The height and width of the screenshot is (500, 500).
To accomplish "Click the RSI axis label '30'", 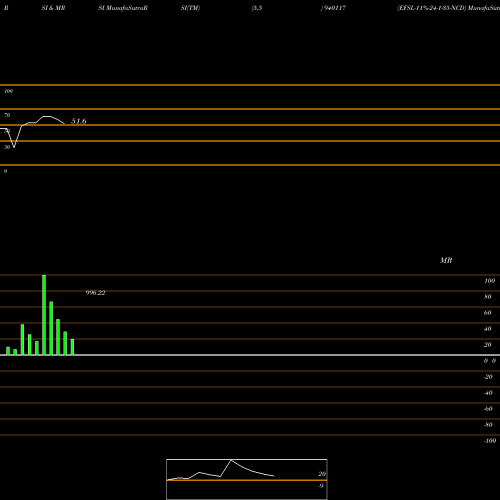I will (7, 147).
